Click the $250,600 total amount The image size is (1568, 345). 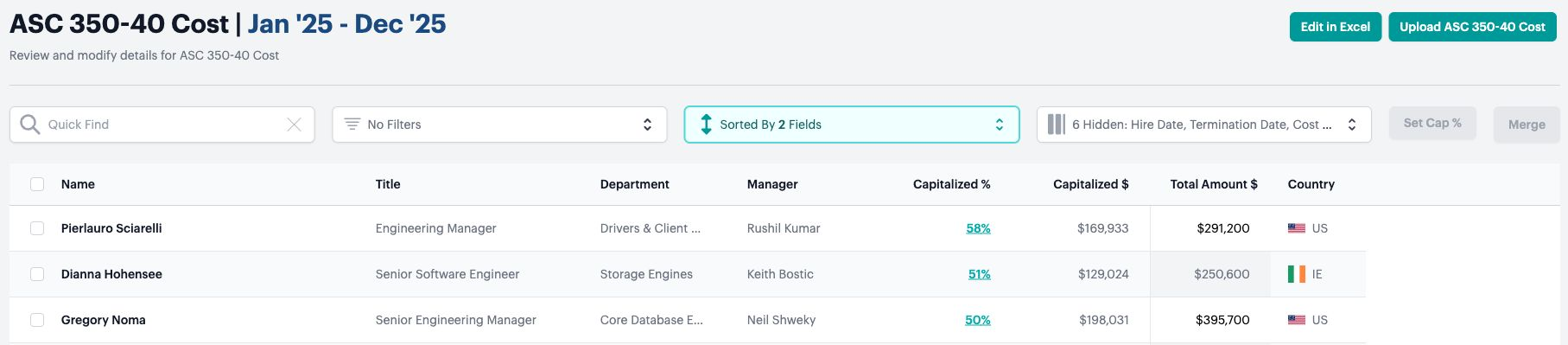point(1222,274)
